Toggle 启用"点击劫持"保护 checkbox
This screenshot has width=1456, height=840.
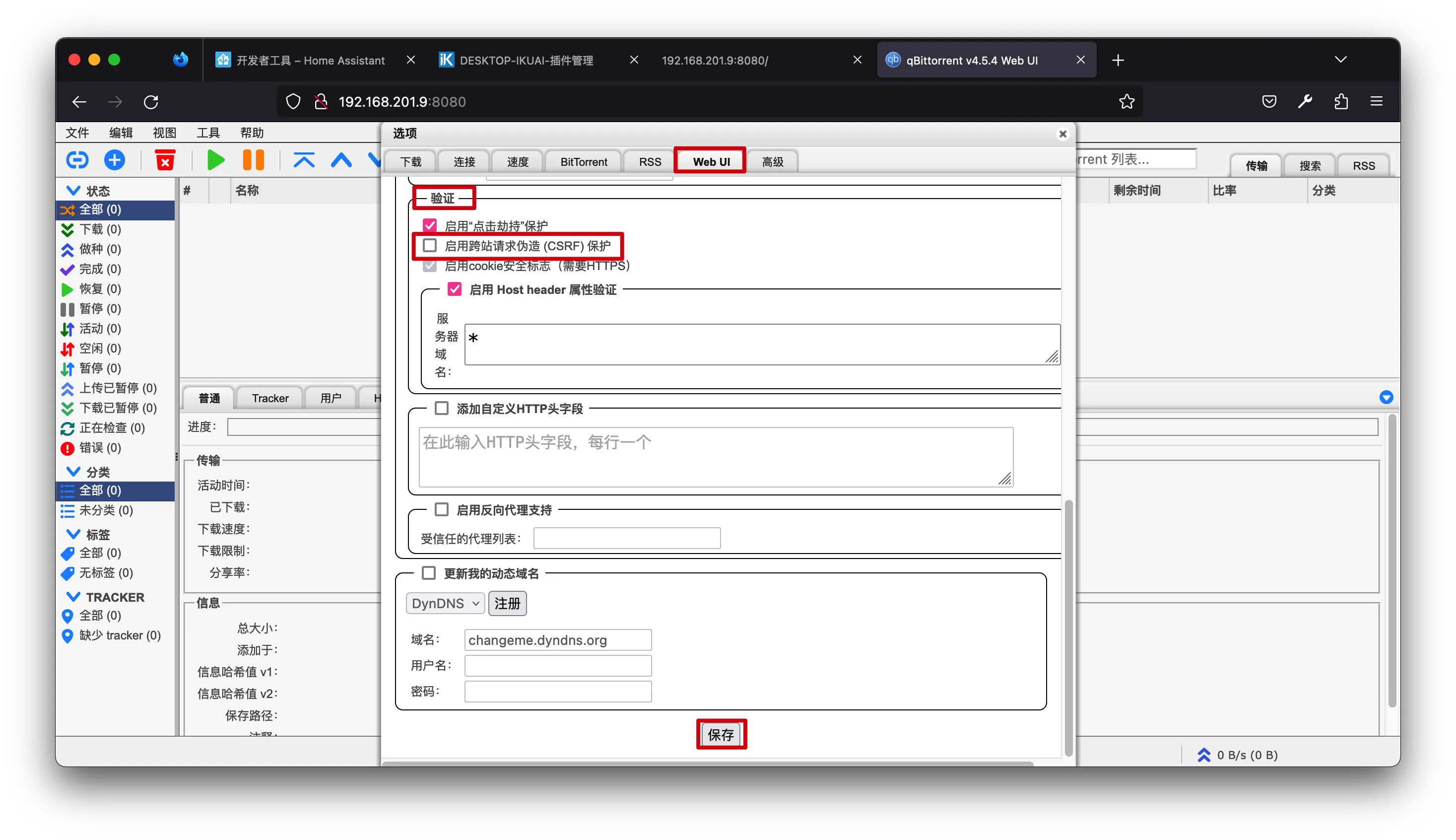coord(430,225)
